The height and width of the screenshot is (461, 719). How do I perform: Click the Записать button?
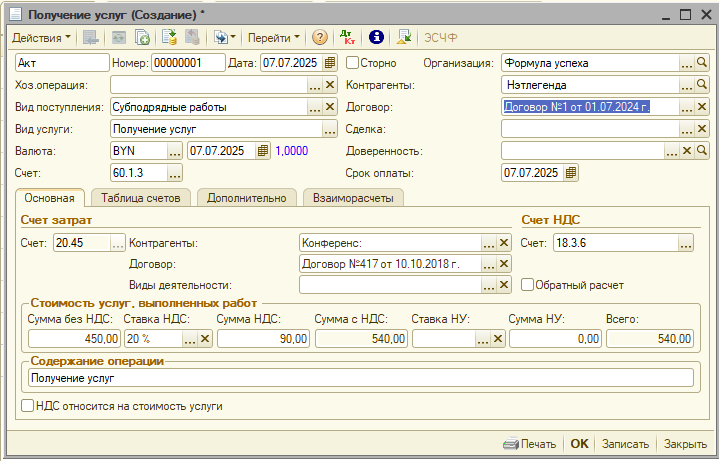[x=624, y=444]
